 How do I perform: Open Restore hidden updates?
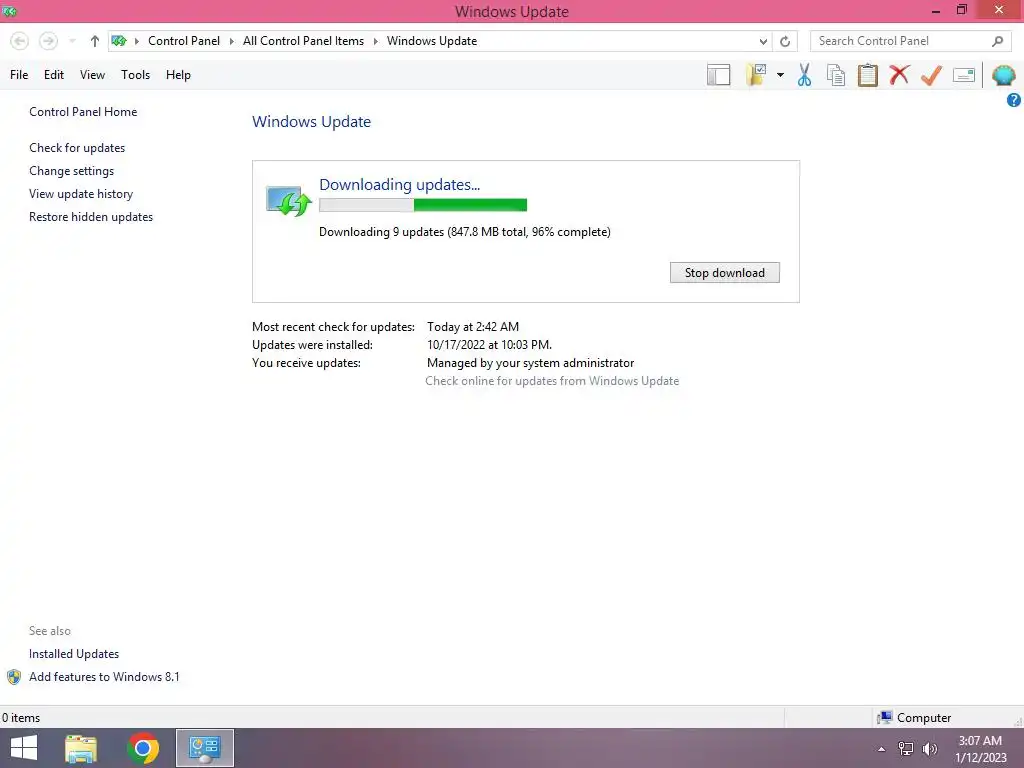coord(91,217)
